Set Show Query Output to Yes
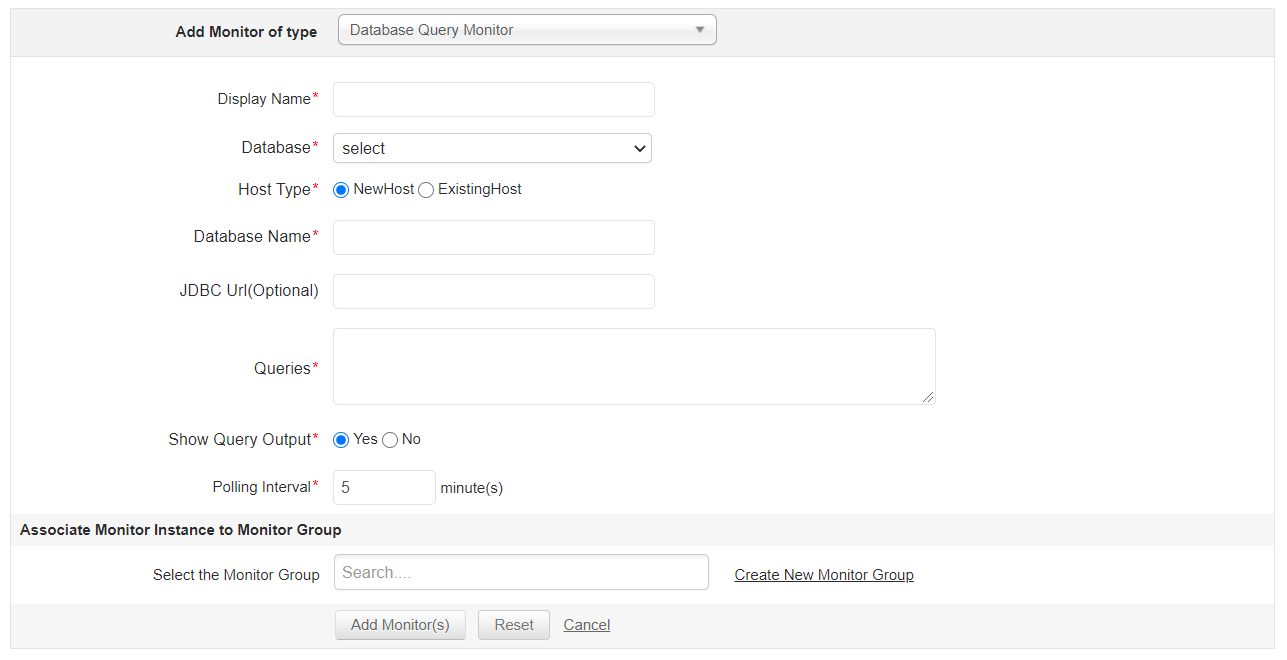1287x660 pixels. tap(342, 440)
